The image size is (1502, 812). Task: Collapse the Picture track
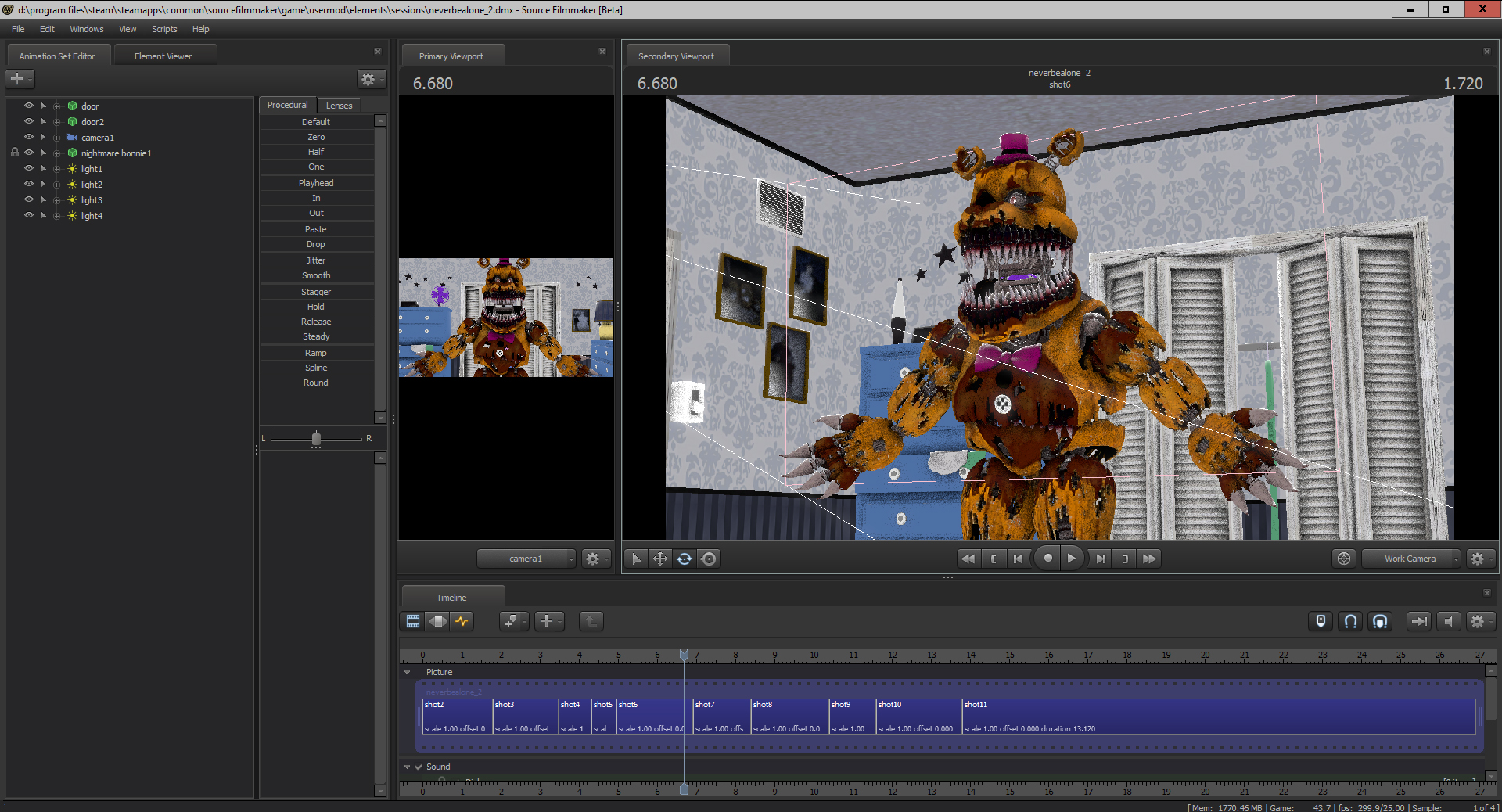407,672
